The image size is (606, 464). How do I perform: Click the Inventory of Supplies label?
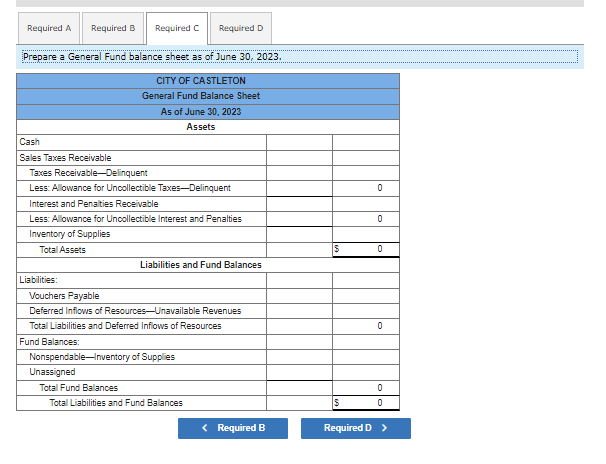pos(70,234)
